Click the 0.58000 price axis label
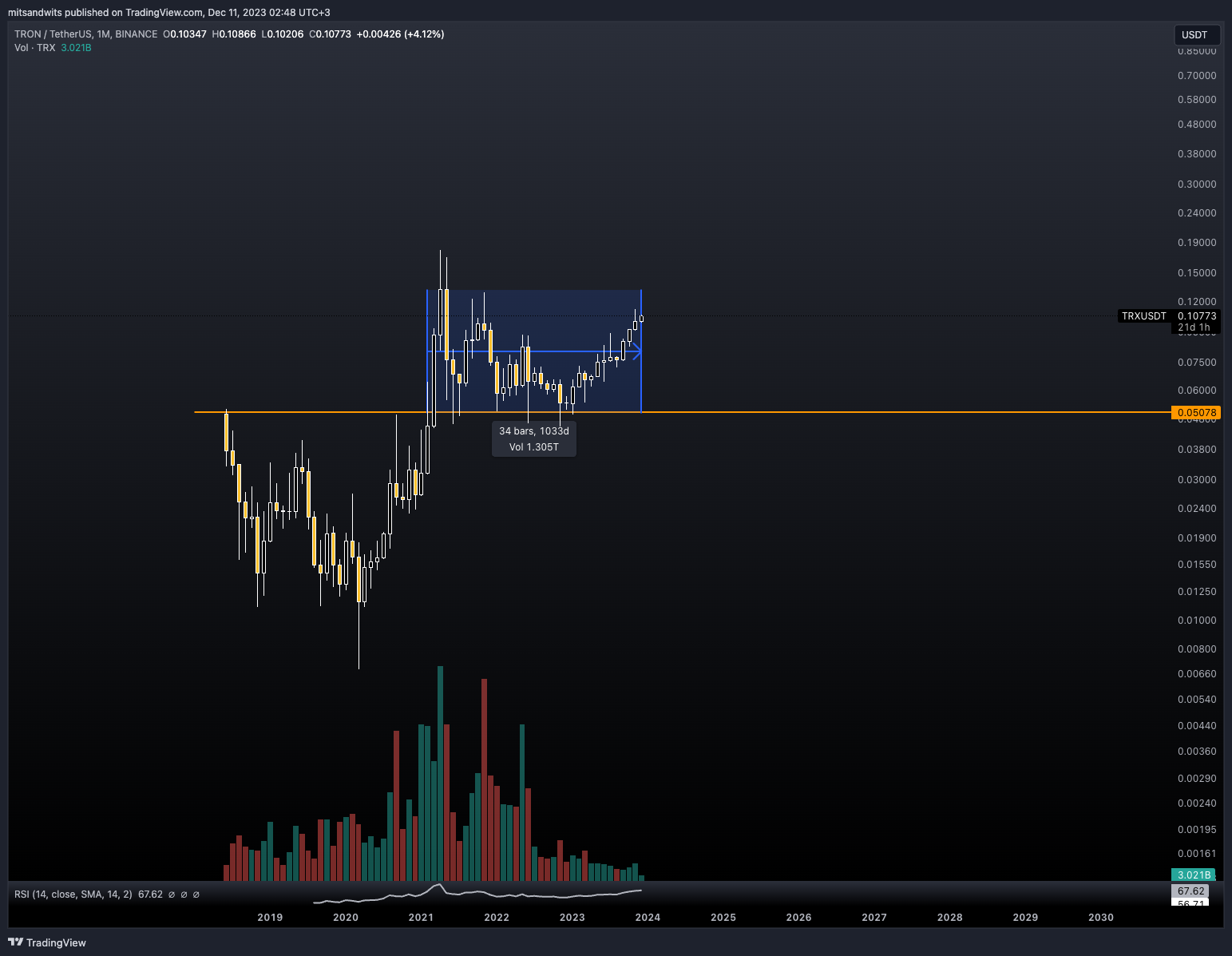The width and height of the screenshot is (1232, 956). [1197, 100]
